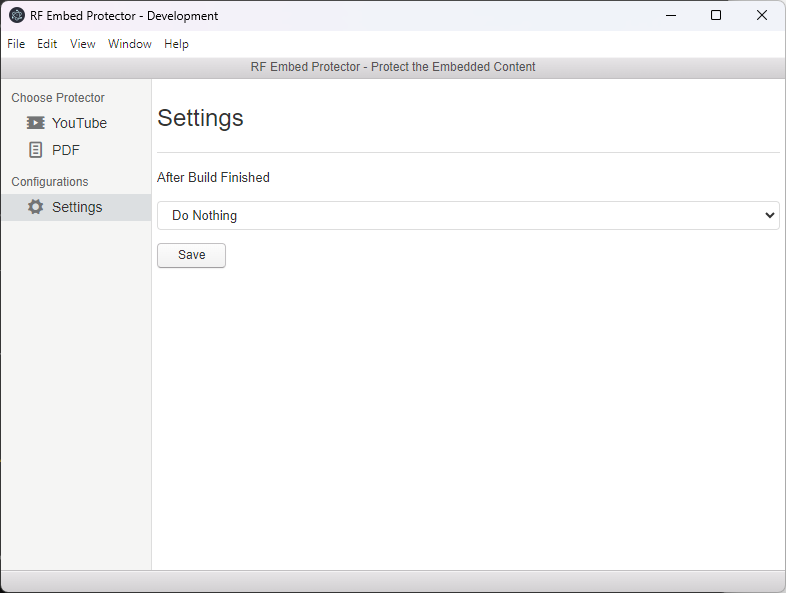Select the PDF protector label
This screenshot has height=593, width=786.
click(66, 150)
